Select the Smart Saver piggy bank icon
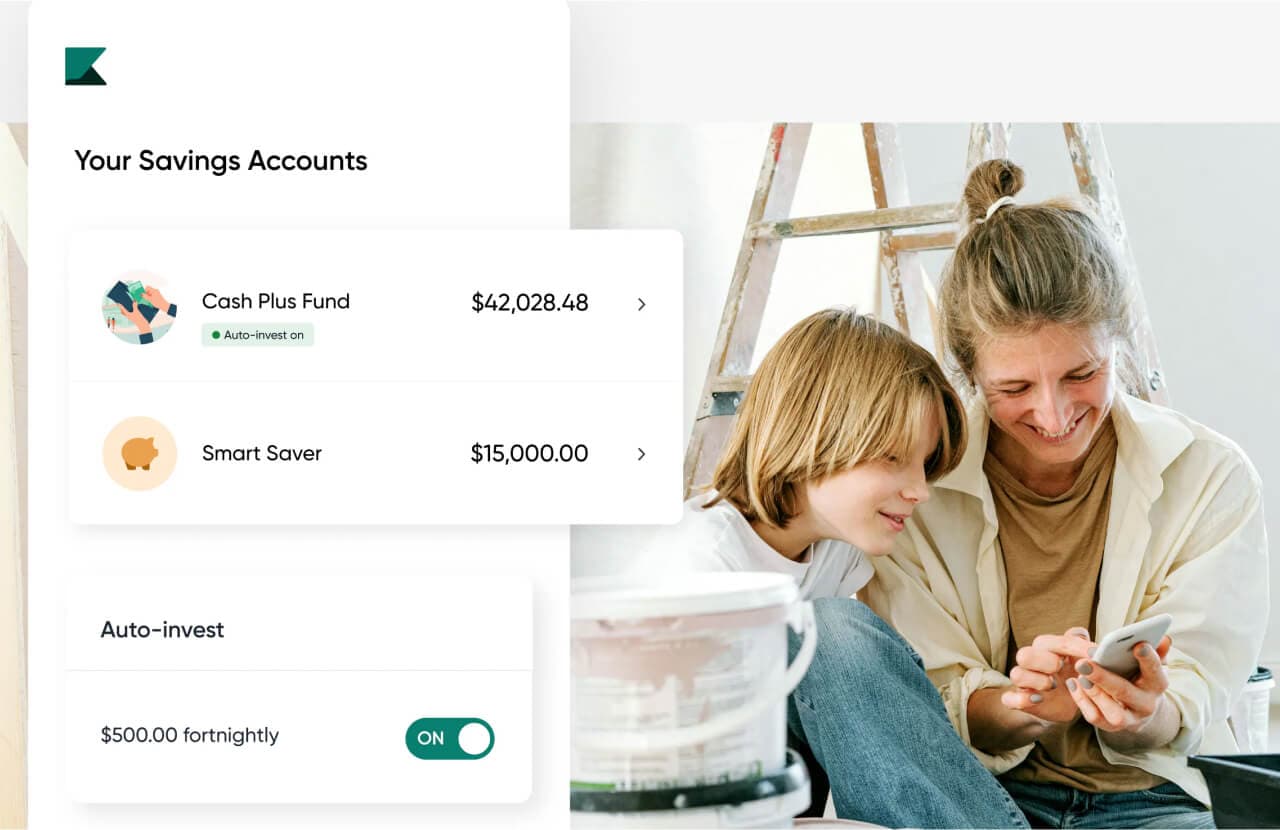This screenshot has width=1280, height=830. click(x=139, y=454)
